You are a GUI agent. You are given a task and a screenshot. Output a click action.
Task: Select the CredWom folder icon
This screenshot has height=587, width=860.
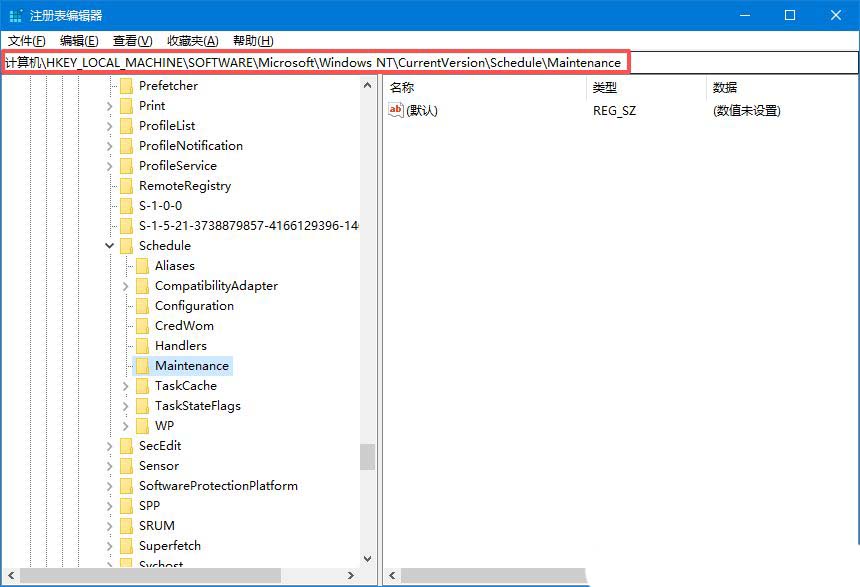tap(142, 326)
